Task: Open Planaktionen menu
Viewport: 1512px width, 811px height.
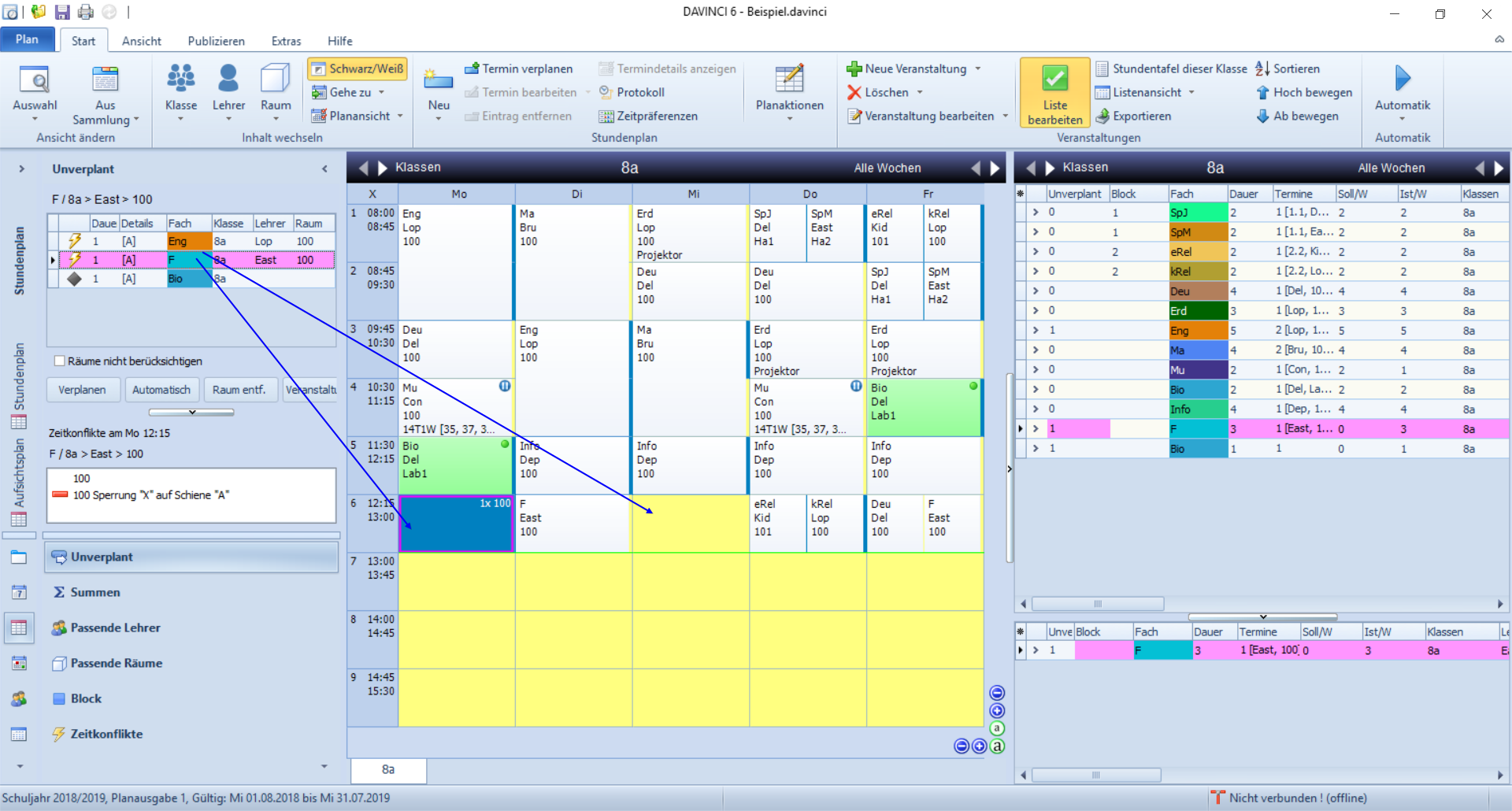Action: [x=790, y=93]
